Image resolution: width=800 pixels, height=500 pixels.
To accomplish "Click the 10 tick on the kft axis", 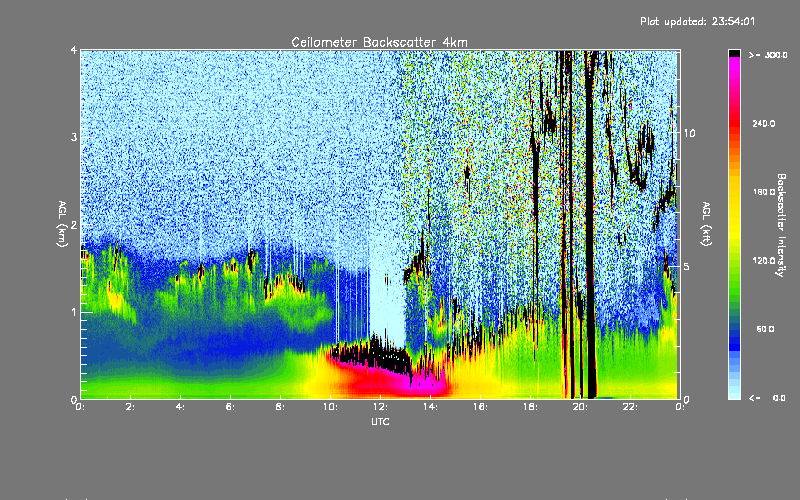I will [x=689, y=133].
